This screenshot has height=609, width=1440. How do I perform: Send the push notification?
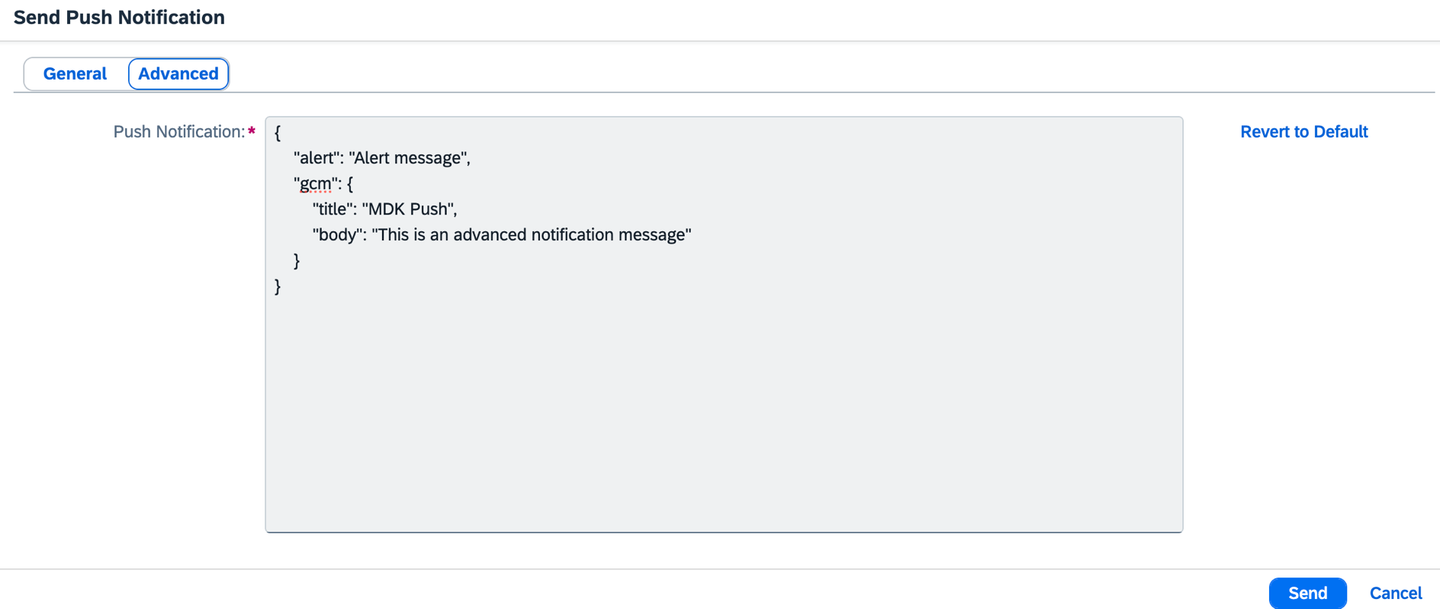point(1307,593)
